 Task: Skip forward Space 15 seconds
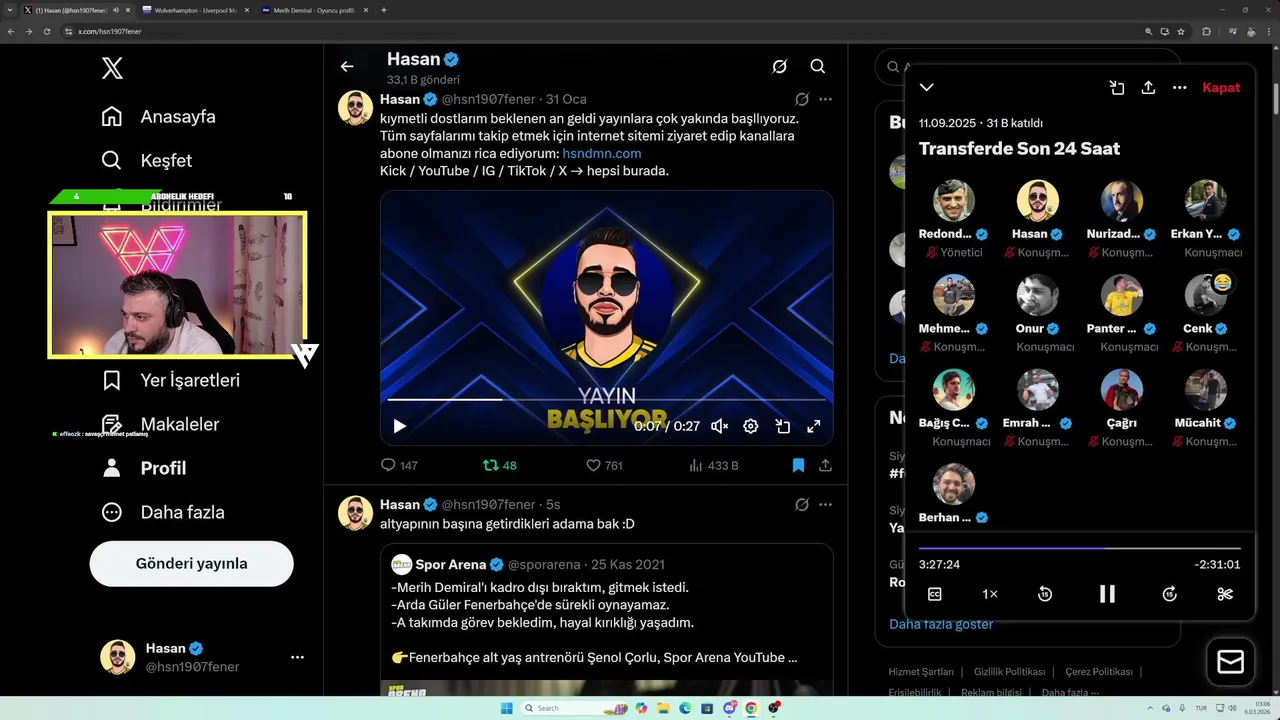[1169, 594]
